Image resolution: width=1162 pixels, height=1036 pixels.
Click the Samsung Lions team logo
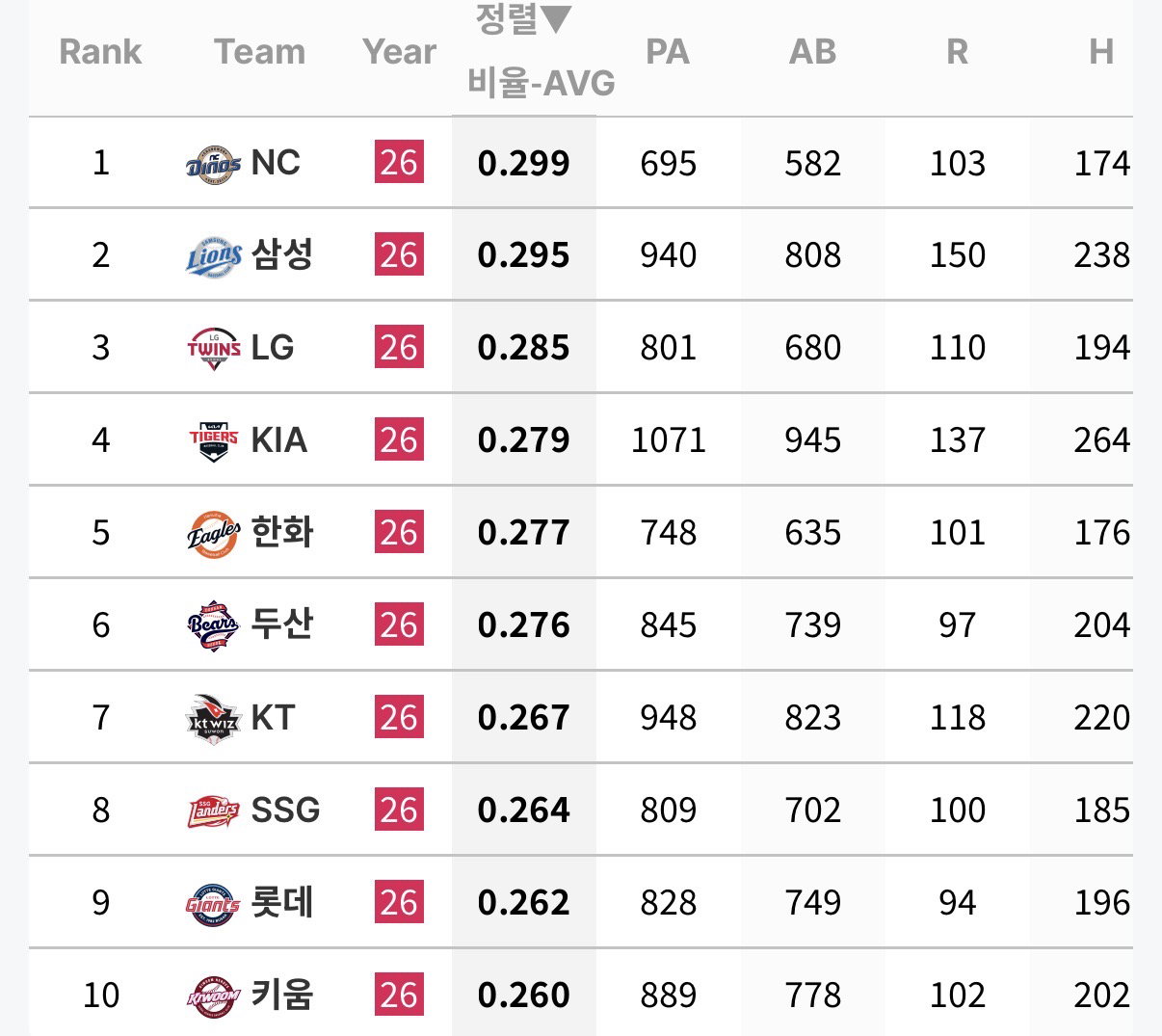213,256
